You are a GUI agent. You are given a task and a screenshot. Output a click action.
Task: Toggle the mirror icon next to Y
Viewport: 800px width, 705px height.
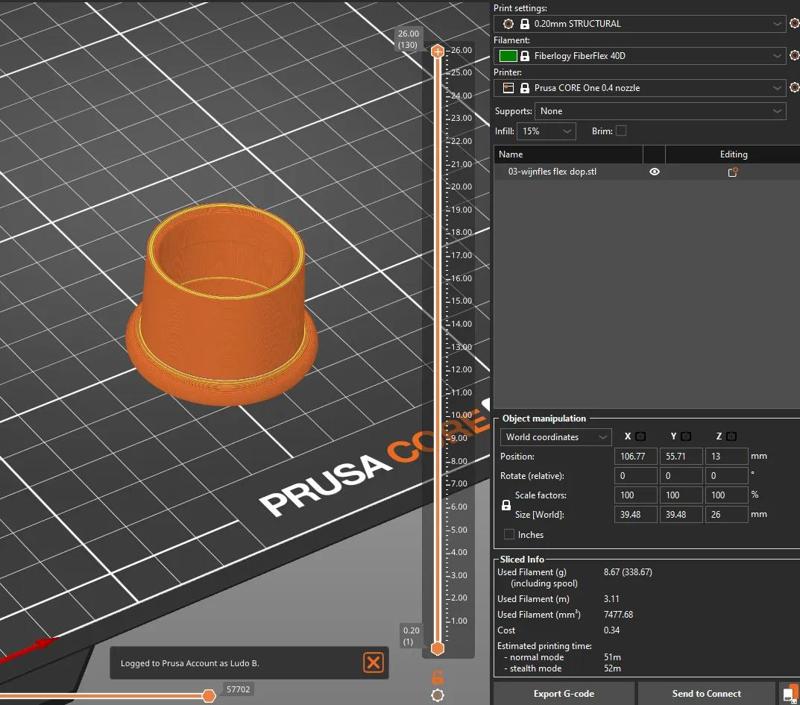(x=686, y=437)
